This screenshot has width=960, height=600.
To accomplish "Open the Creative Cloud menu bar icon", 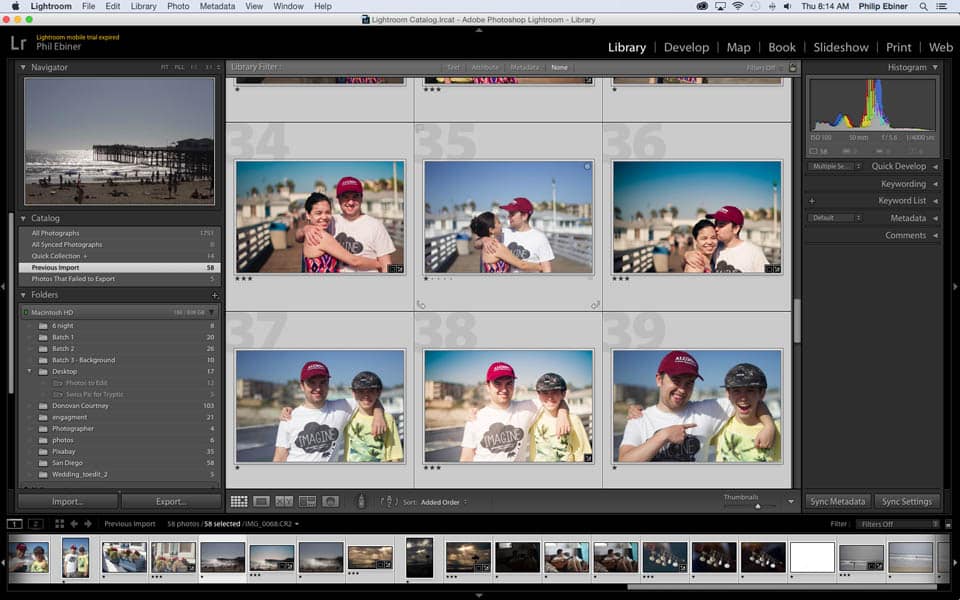I will point(702,6).
